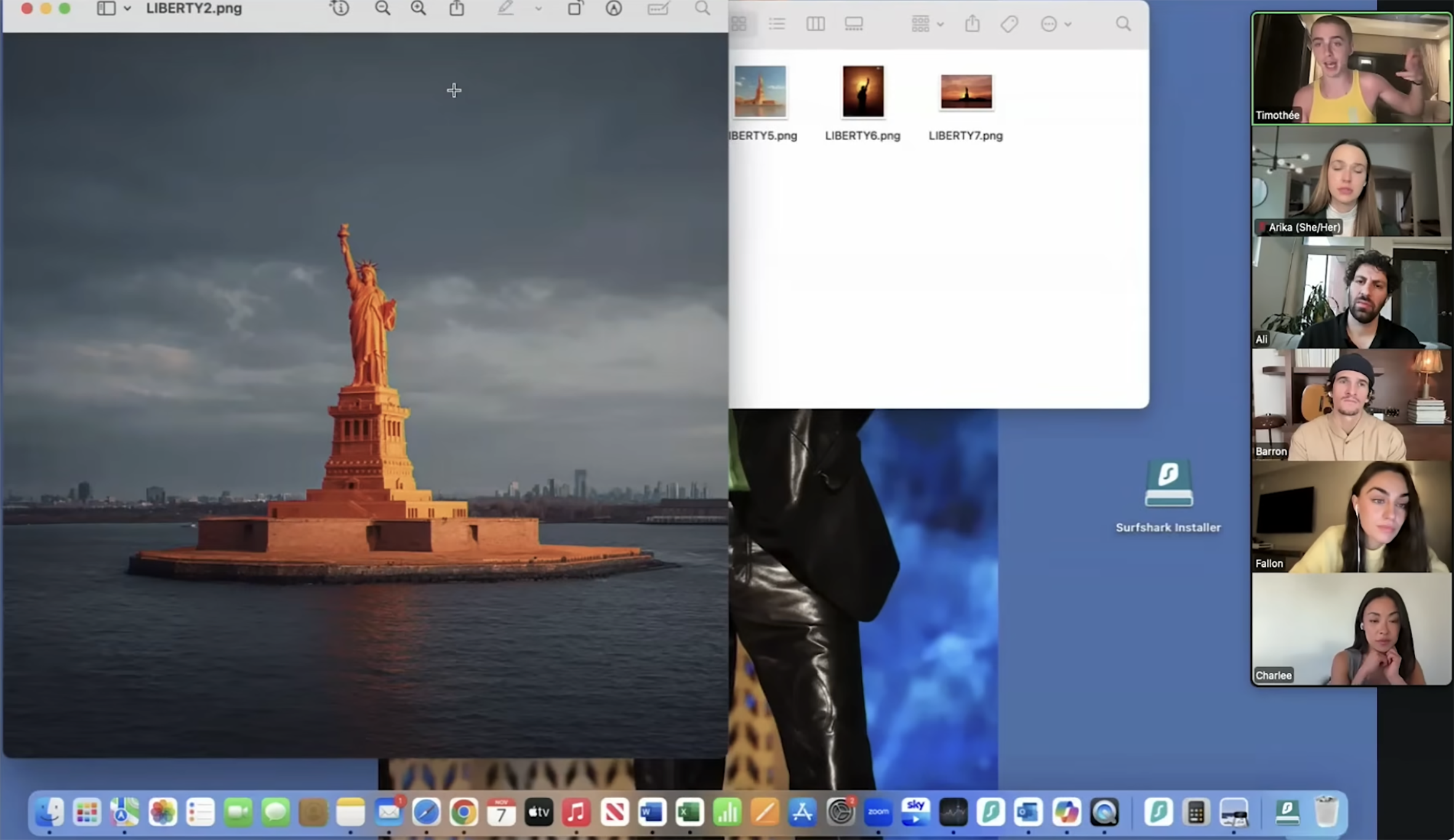Open the Finder search icon

tap(1123, 24)
